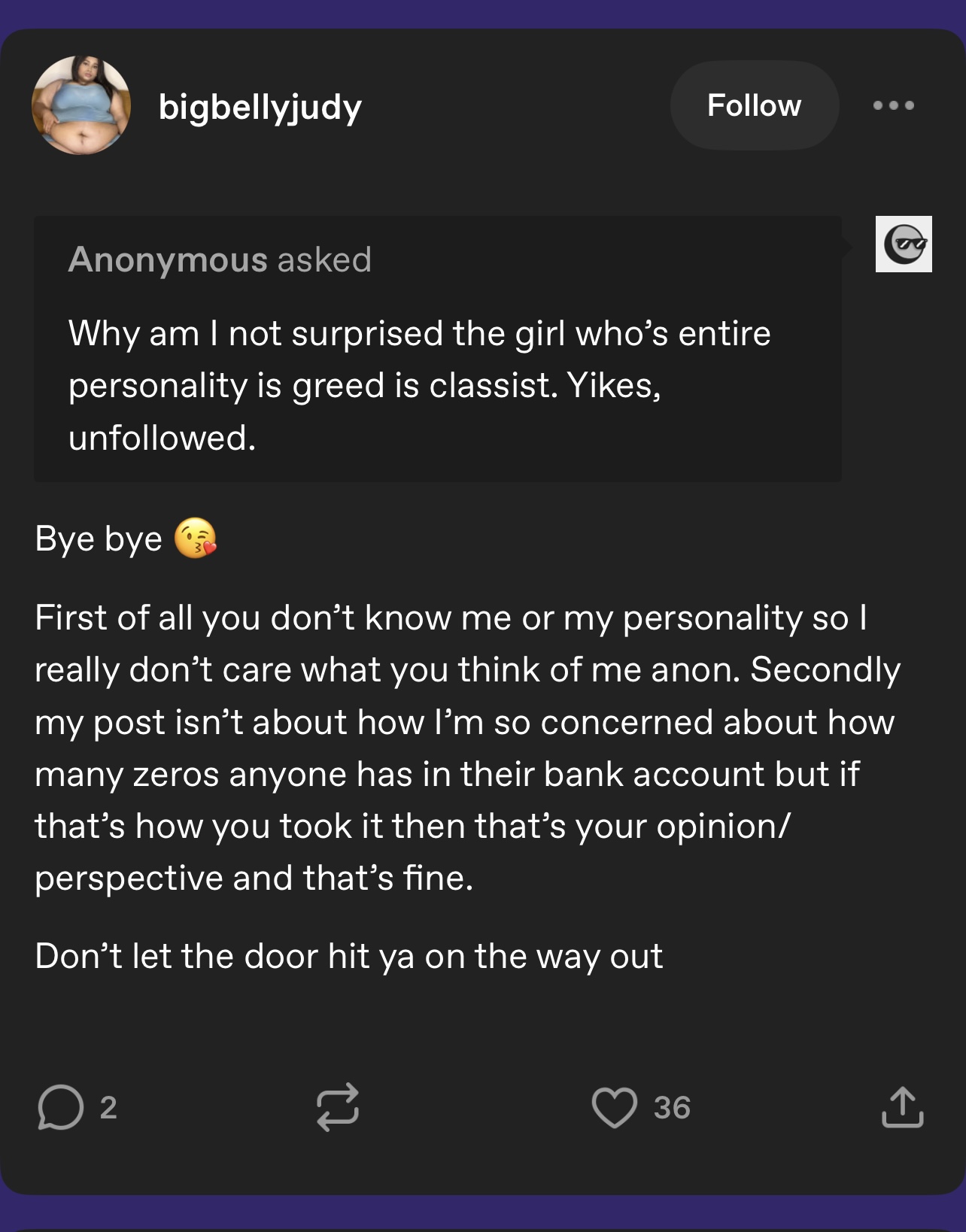Follow the bigbellyjudy blog

(754, 105)
